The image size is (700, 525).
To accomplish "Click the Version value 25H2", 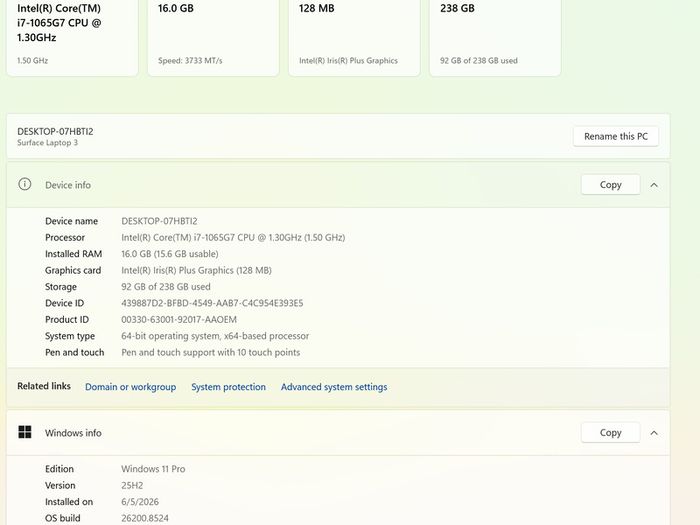I will (132, 485).
